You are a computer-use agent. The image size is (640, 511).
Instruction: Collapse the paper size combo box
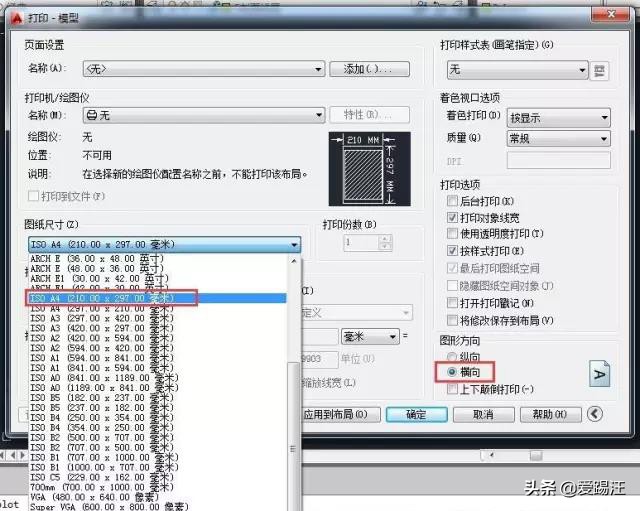coord(164,244)
